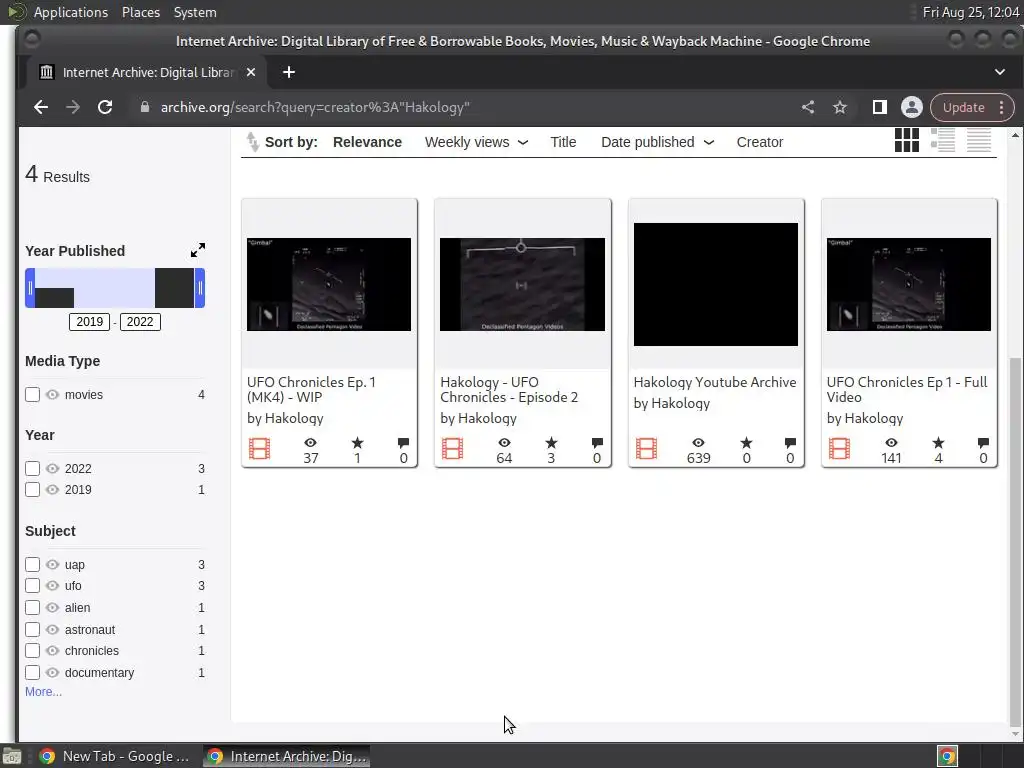Open Hakology Youtube Archive title link
Screen dimensions: 1024x768
tap(714, 382)
